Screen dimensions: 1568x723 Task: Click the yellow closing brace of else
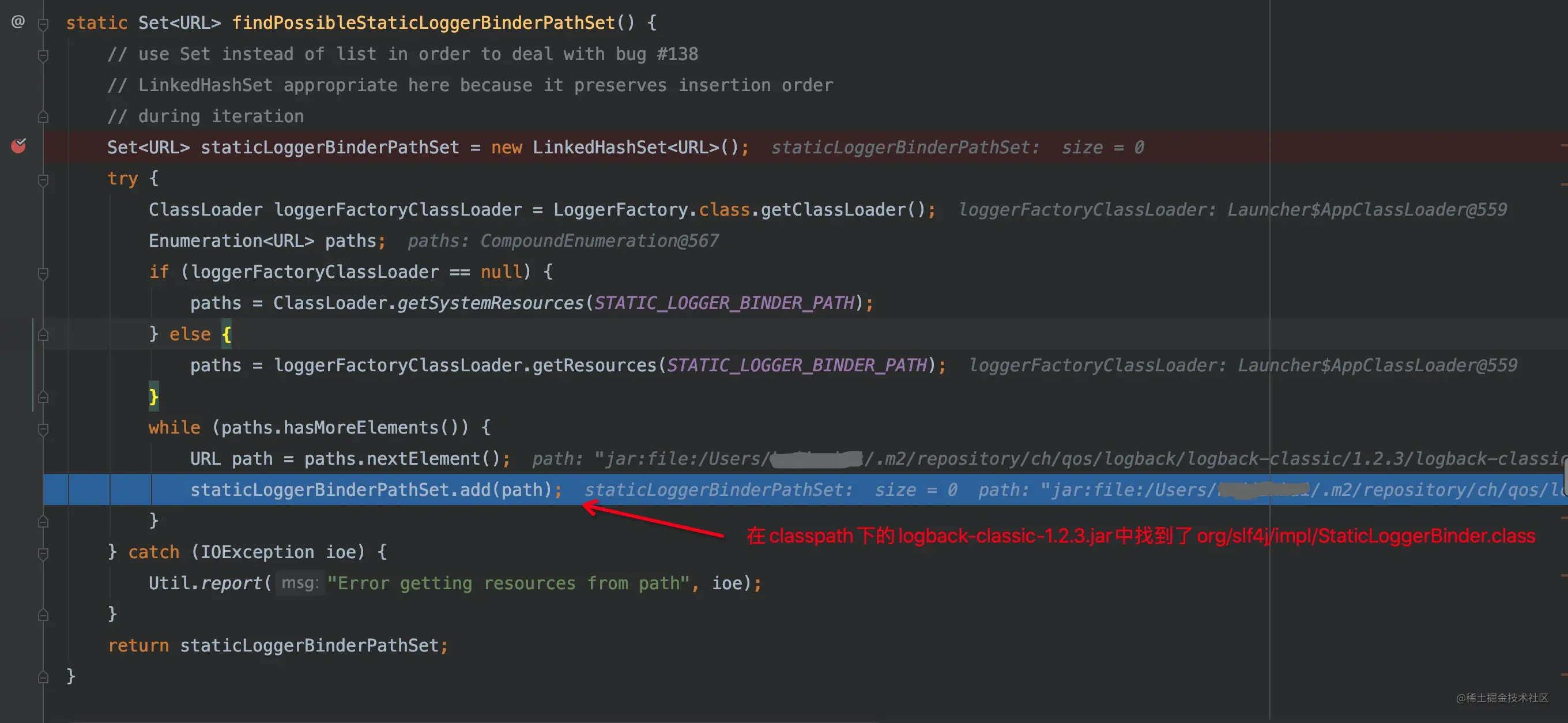click(x=153, y=397)
